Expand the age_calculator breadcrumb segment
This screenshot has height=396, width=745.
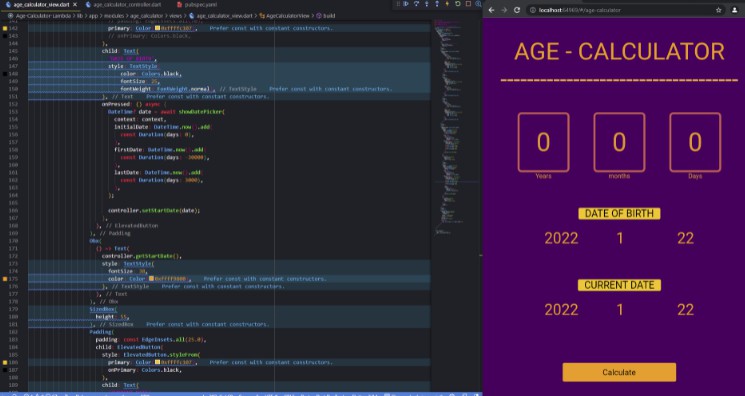[x=146, y=16]
